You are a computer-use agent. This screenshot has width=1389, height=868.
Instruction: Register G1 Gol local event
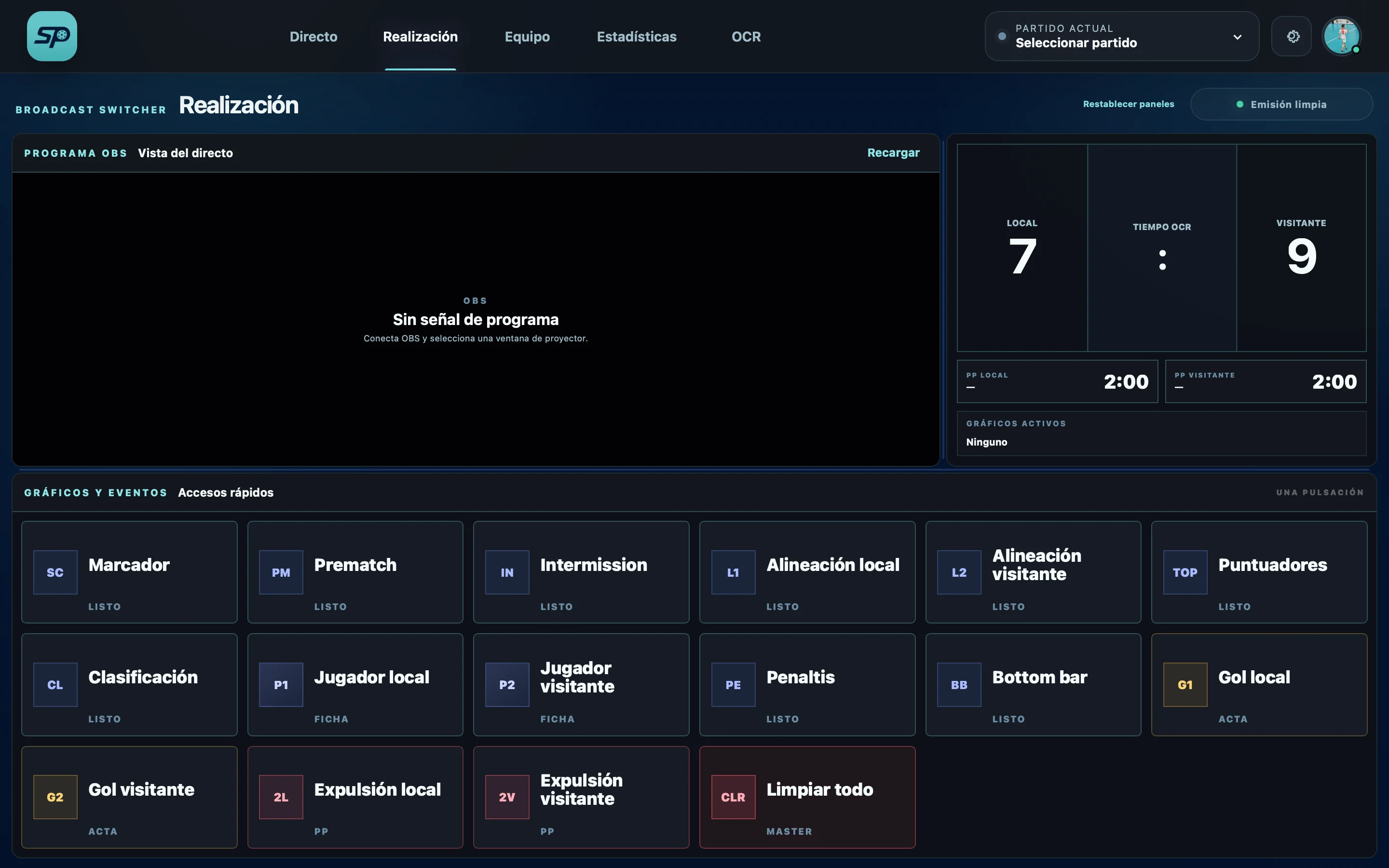tap(1259, 684)
